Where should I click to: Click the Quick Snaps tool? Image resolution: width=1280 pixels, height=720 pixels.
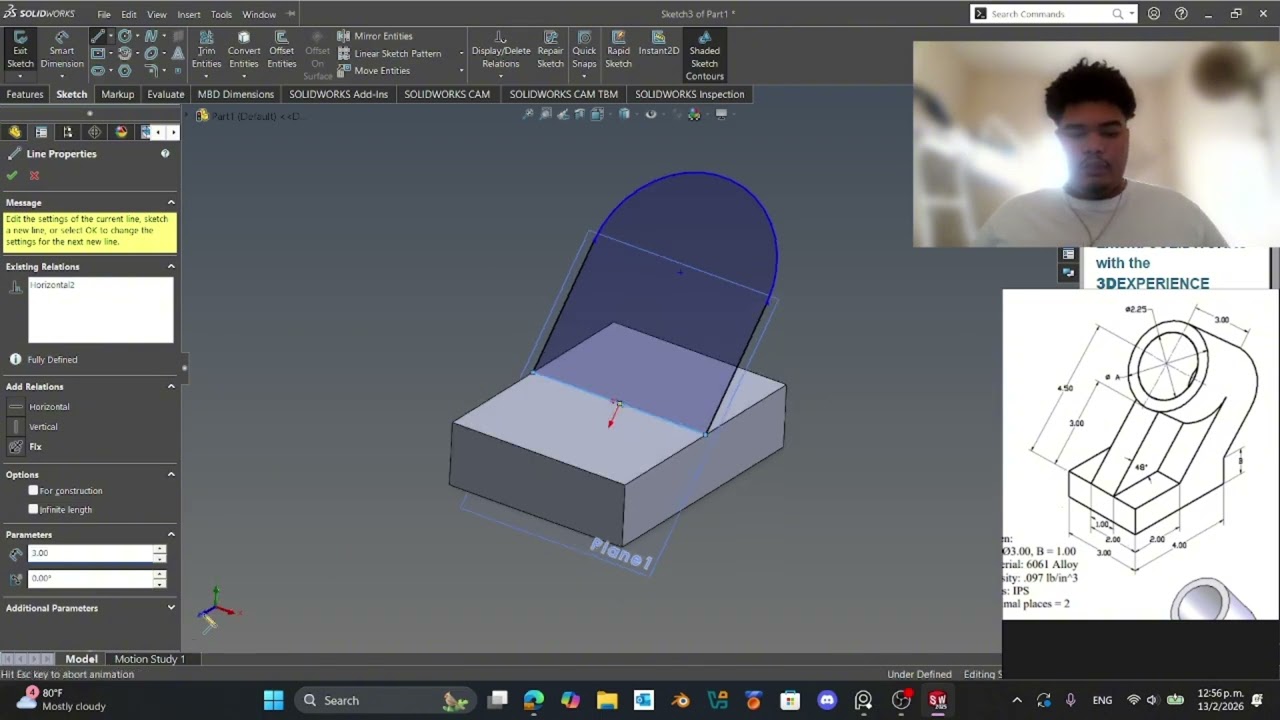tap(584, 50)
